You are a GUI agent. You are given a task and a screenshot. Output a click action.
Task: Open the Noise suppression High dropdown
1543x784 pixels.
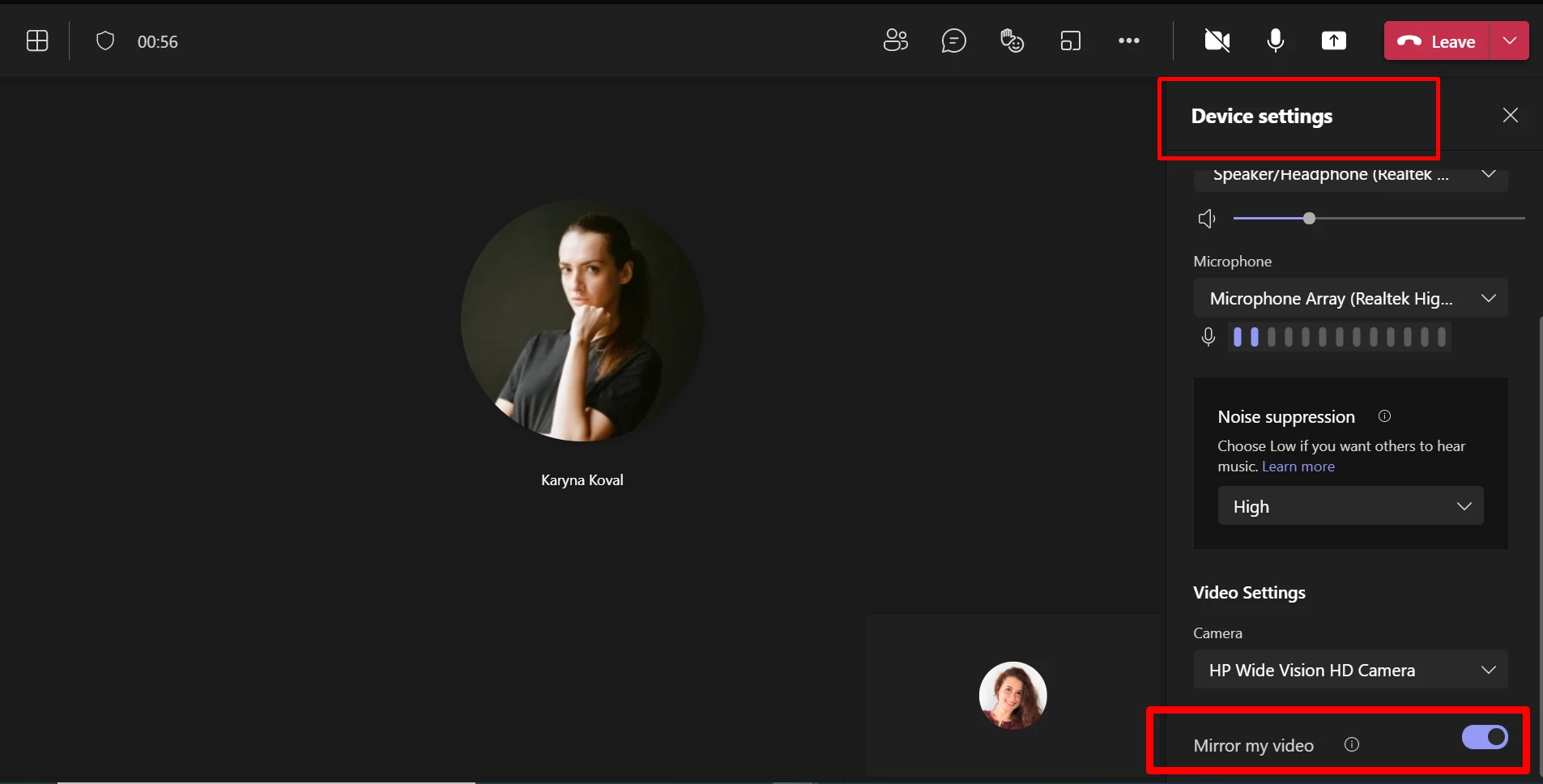(1350, 506)
